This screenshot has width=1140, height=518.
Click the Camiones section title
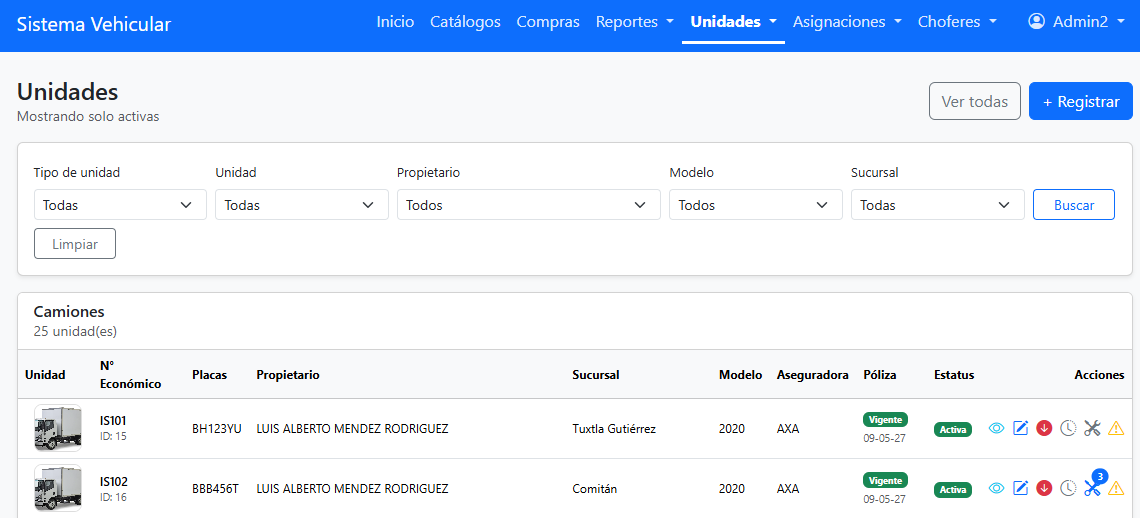(x=69, y=311)
